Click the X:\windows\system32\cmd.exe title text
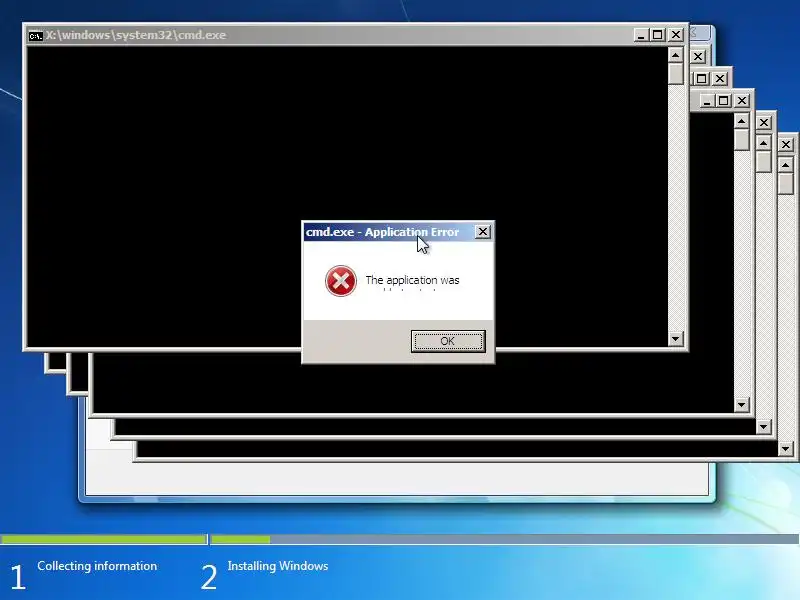This screenshot has width=800, height=600. pos(136,35)
